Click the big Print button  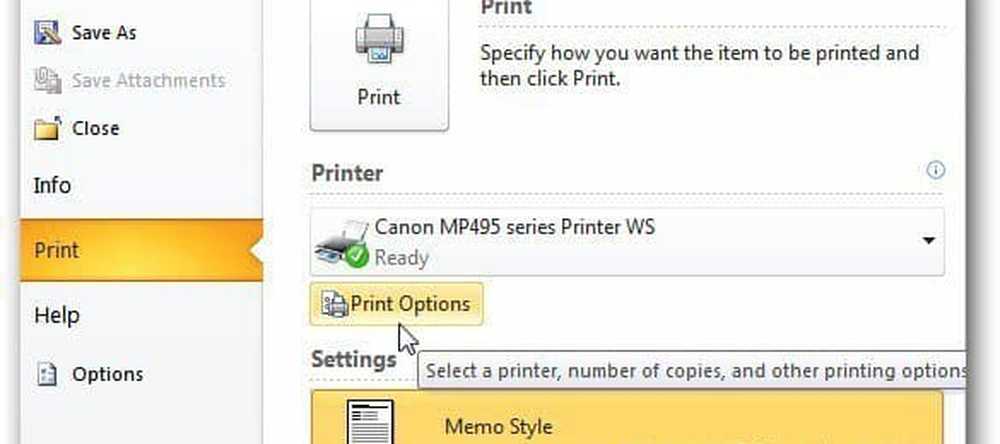[379, 64]
